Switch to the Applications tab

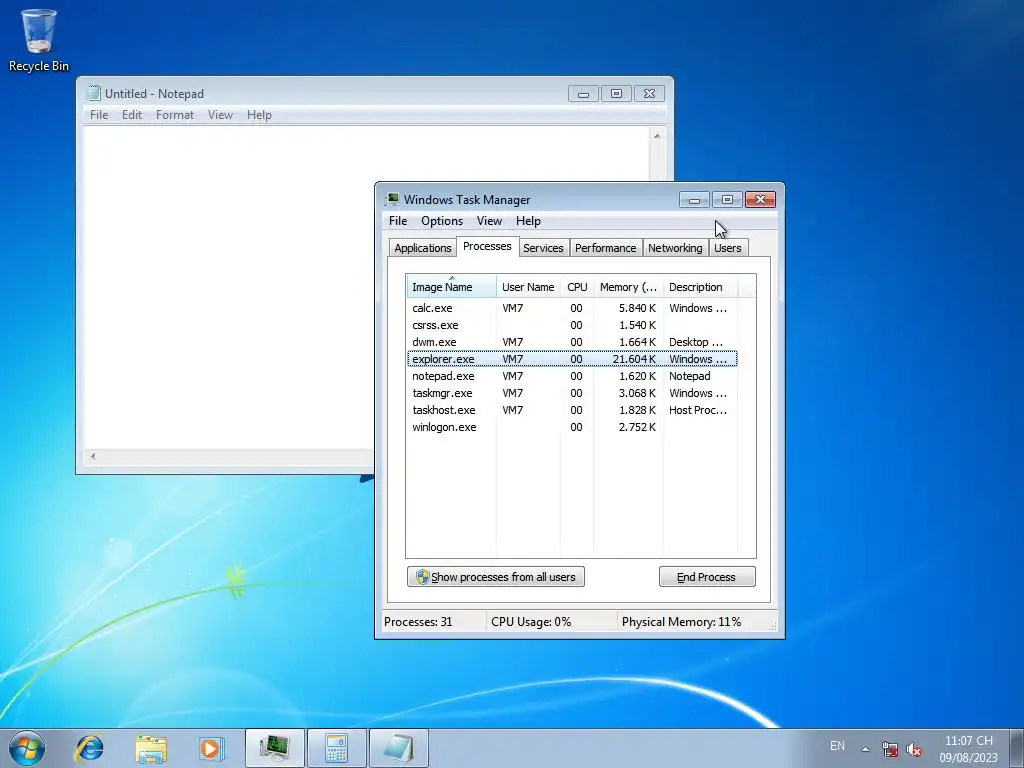423,248
